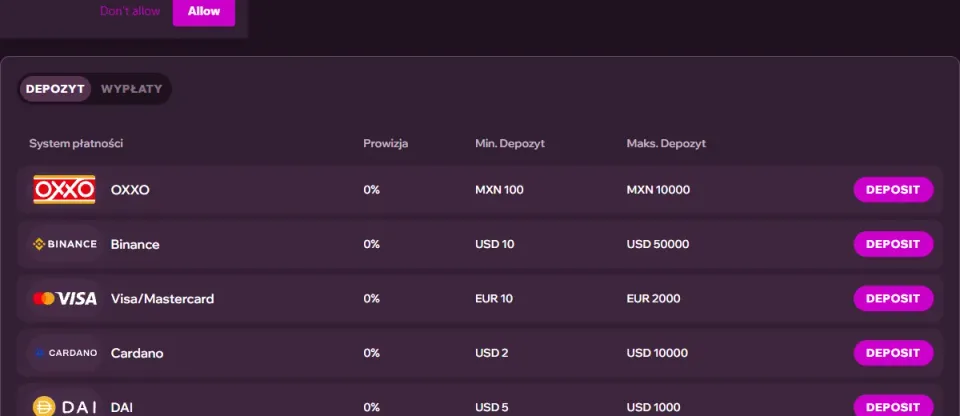Select the Cardano payment name

click(x=137, y=353)
